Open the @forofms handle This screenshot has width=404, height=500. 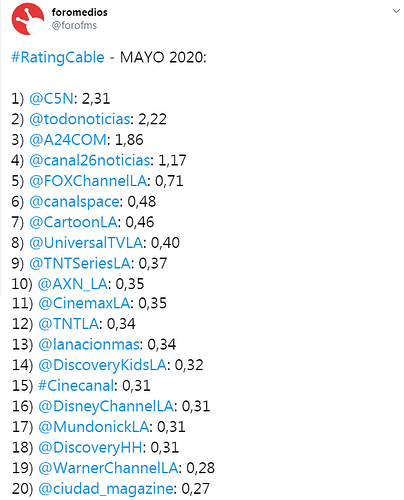[x=74, y=25]
